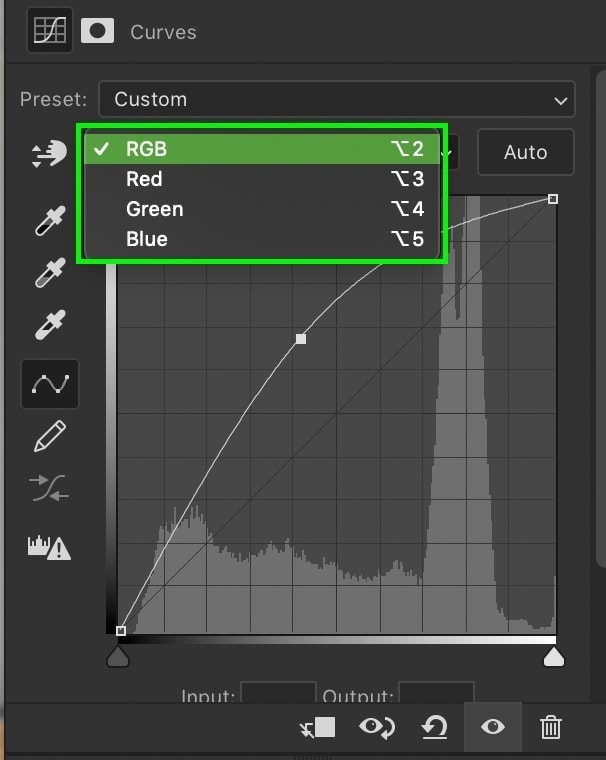The image size is (606, 760).
Task: Choose the Red channel option
Action: [262, 179]
